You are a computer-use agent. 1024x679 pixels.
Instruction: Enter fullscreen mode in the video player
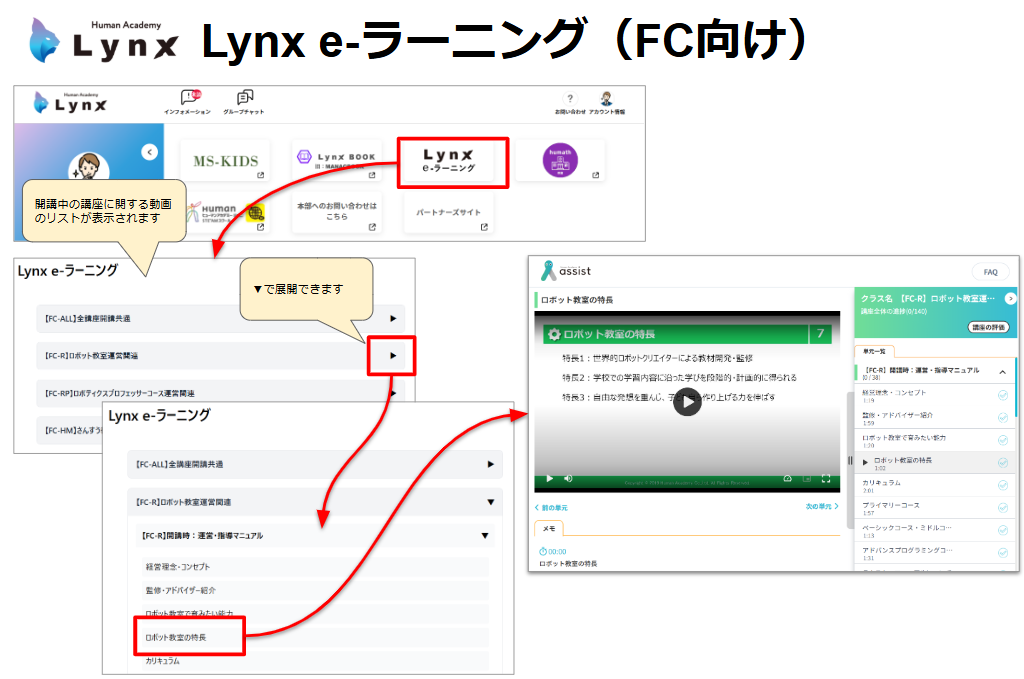pos(825,479)
